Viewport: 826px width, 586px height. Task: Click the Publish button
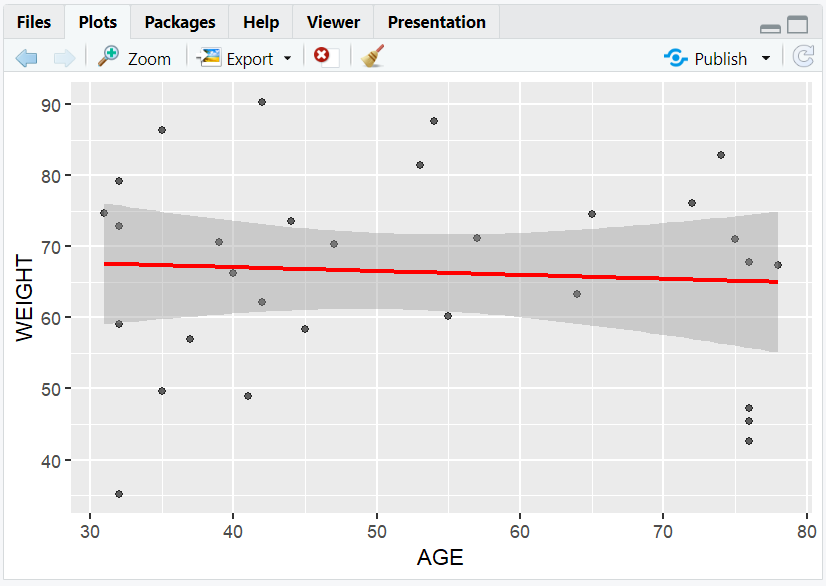pyautogui.click(x=717, y=58)
